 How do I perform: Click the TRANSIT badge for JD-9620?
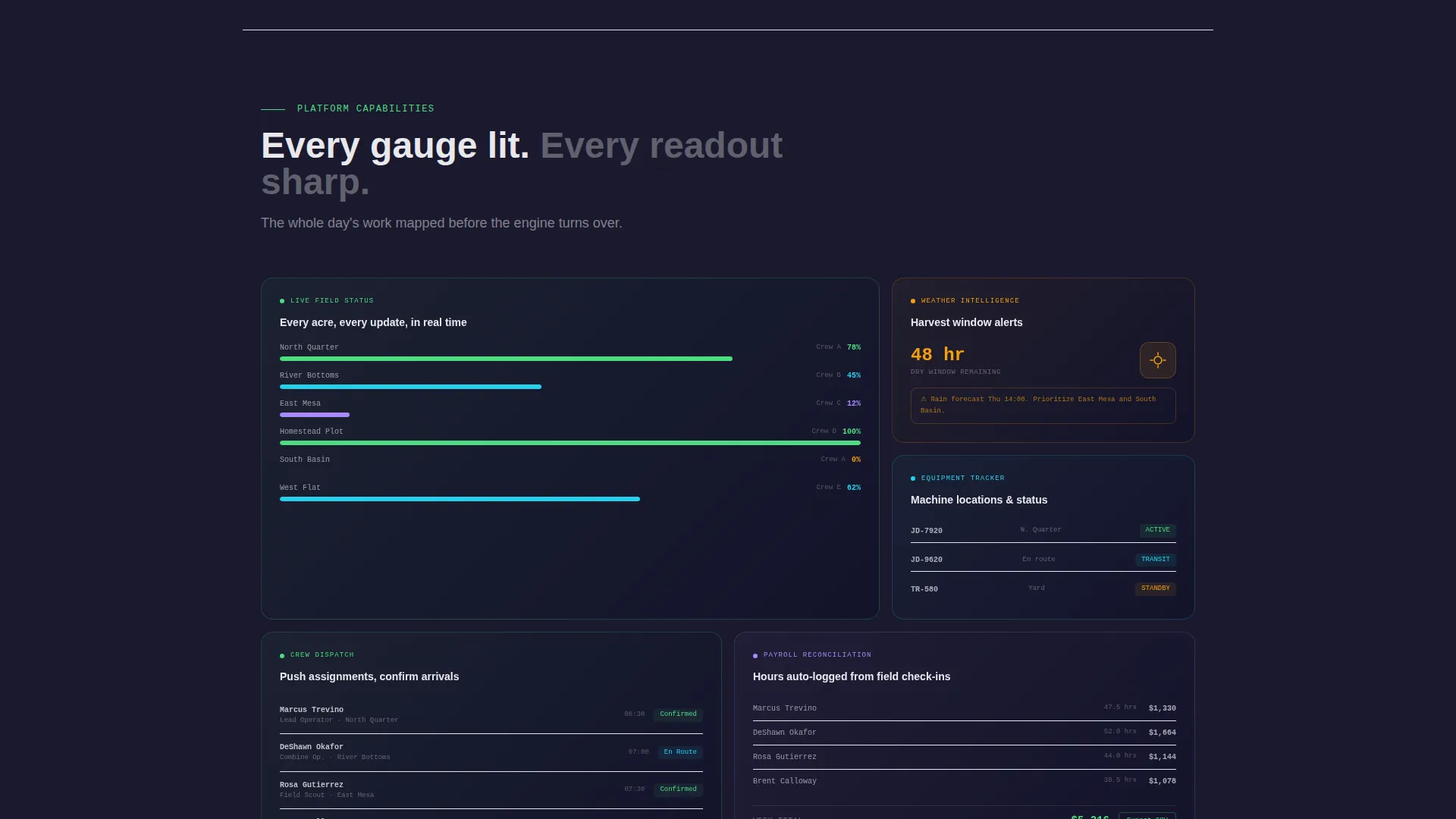1155,560
